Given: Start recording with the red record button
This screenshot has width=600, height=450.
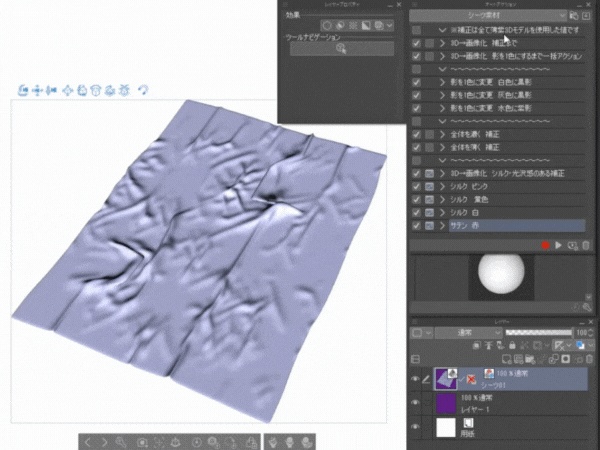Looking at the screenshot, I should [x=545, y=245].
